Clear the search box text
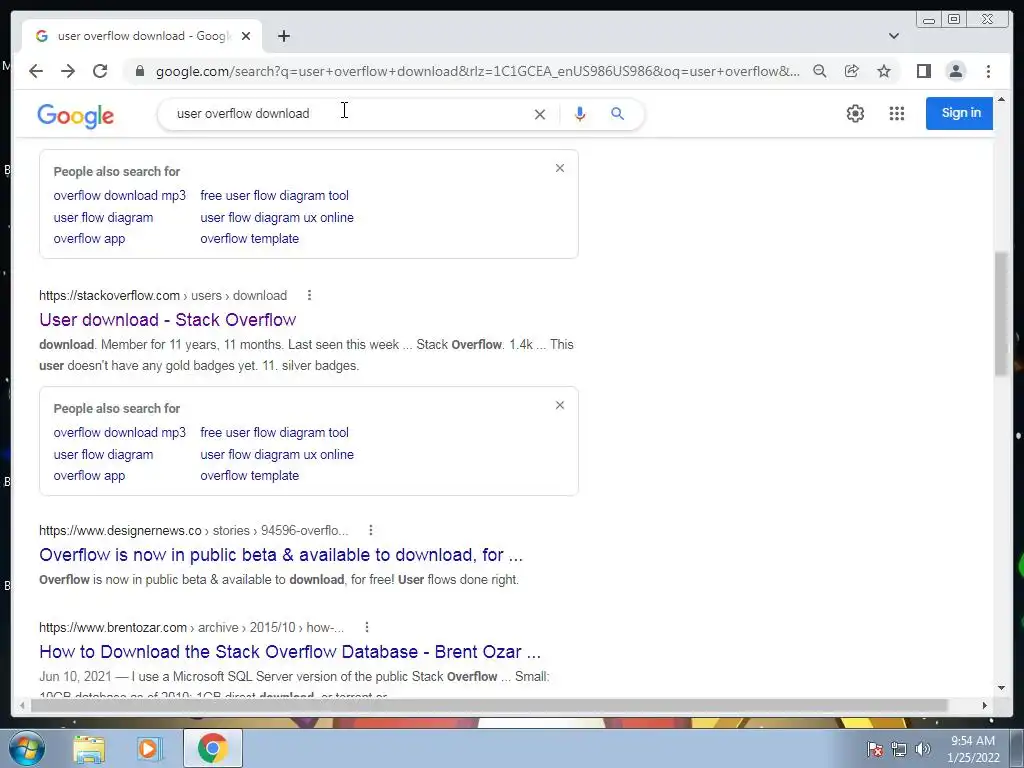This screenshot has width=1024, height=768. 539,114
